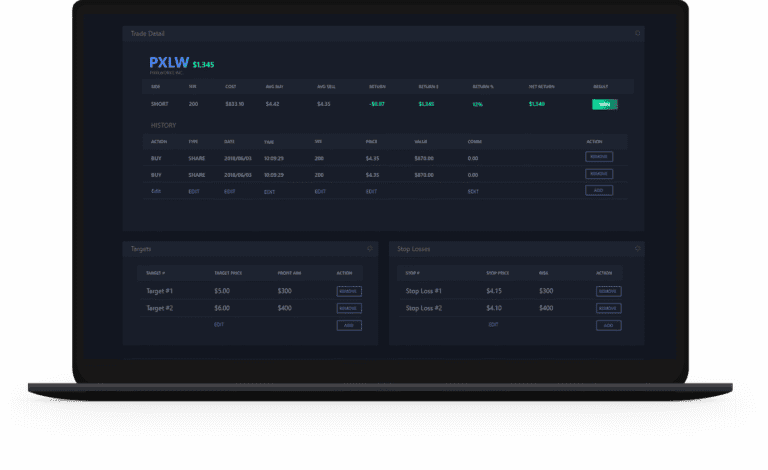Viewport: 768px width, 470px height.
Task: Open the Trade Detail panel settings gear
Action: [637, 33]
